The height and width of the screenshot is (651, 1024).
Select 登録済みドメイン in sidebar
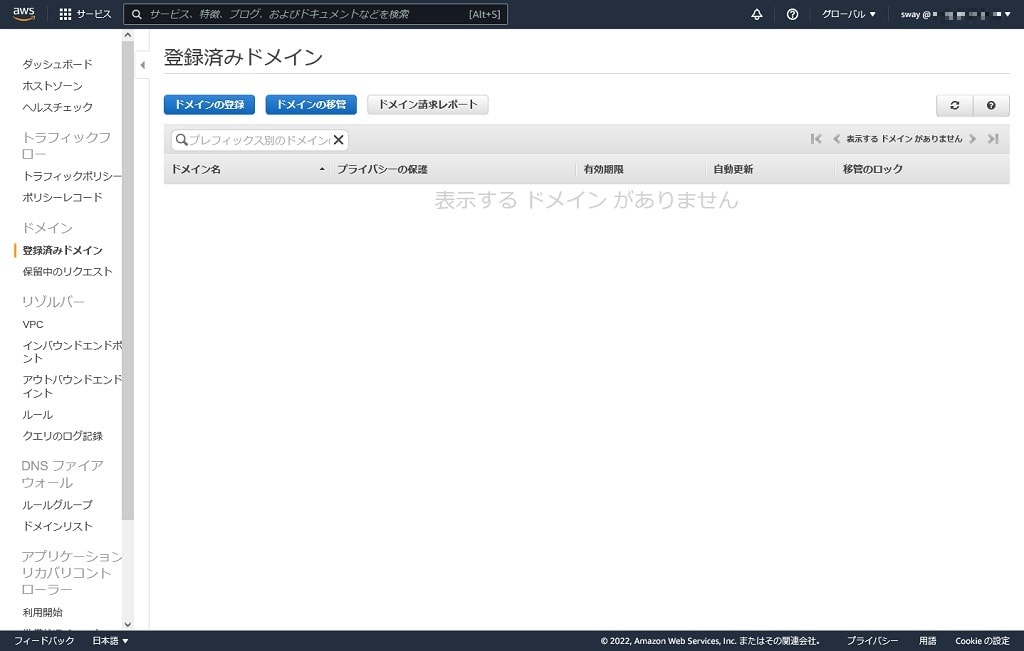pos(62,250)
